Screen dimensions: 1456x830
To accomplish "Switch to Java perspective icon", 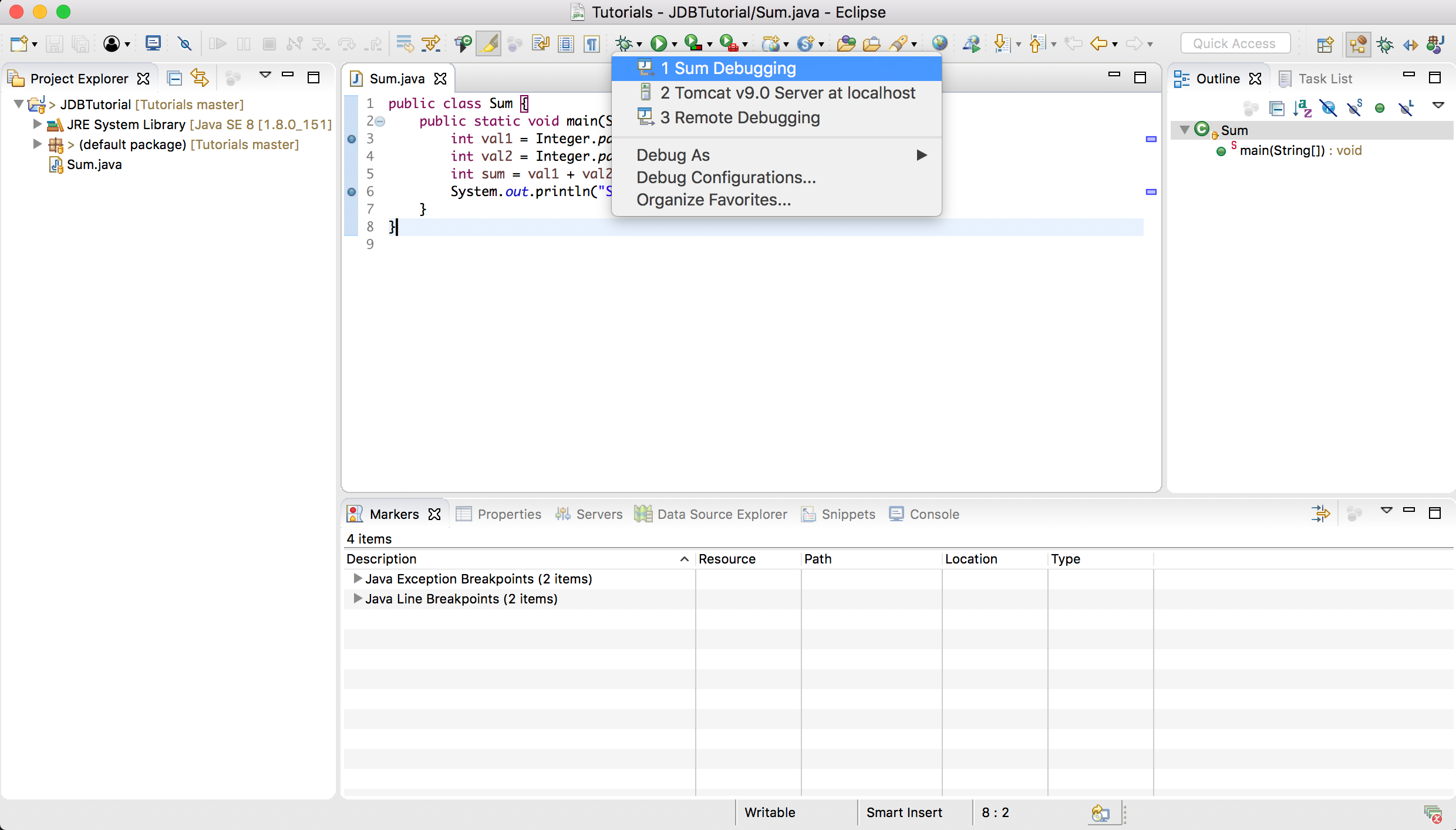I will coord(1435,44).
